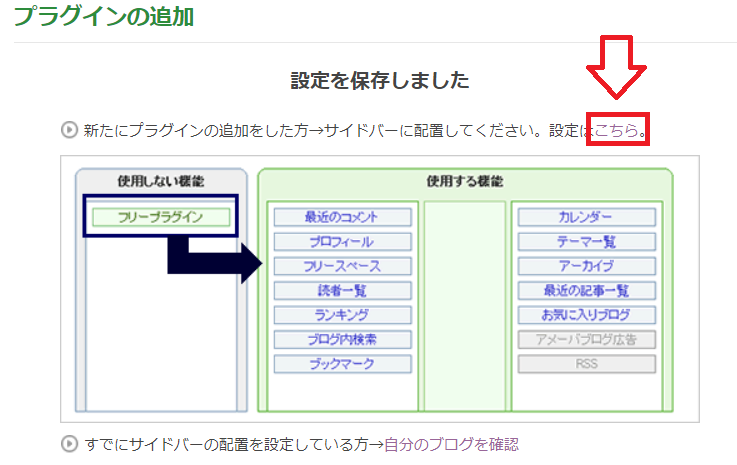Click the greyed アメーバブログ広告 box
Screen dimensions: 737x465
pos(587,339)
